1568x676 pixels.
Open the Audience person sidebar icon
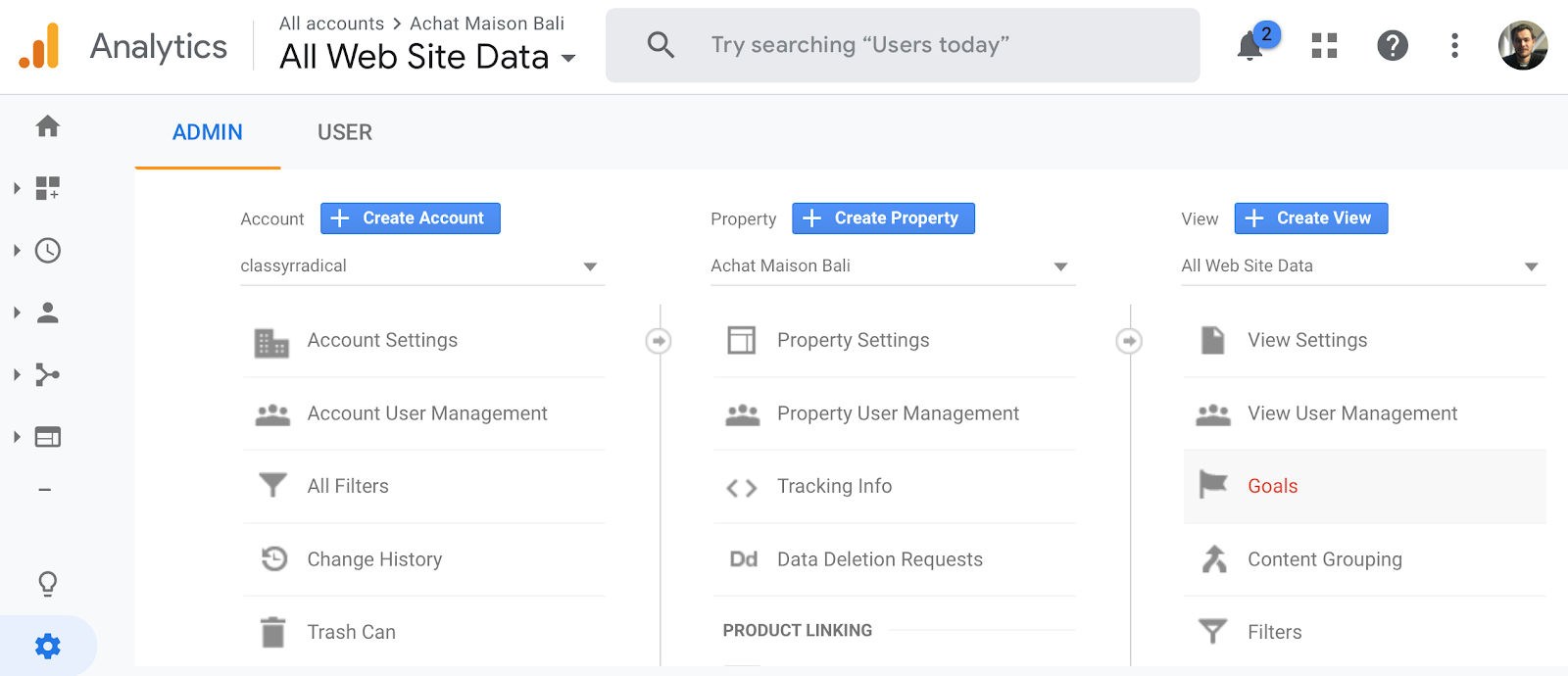[48, 313]
